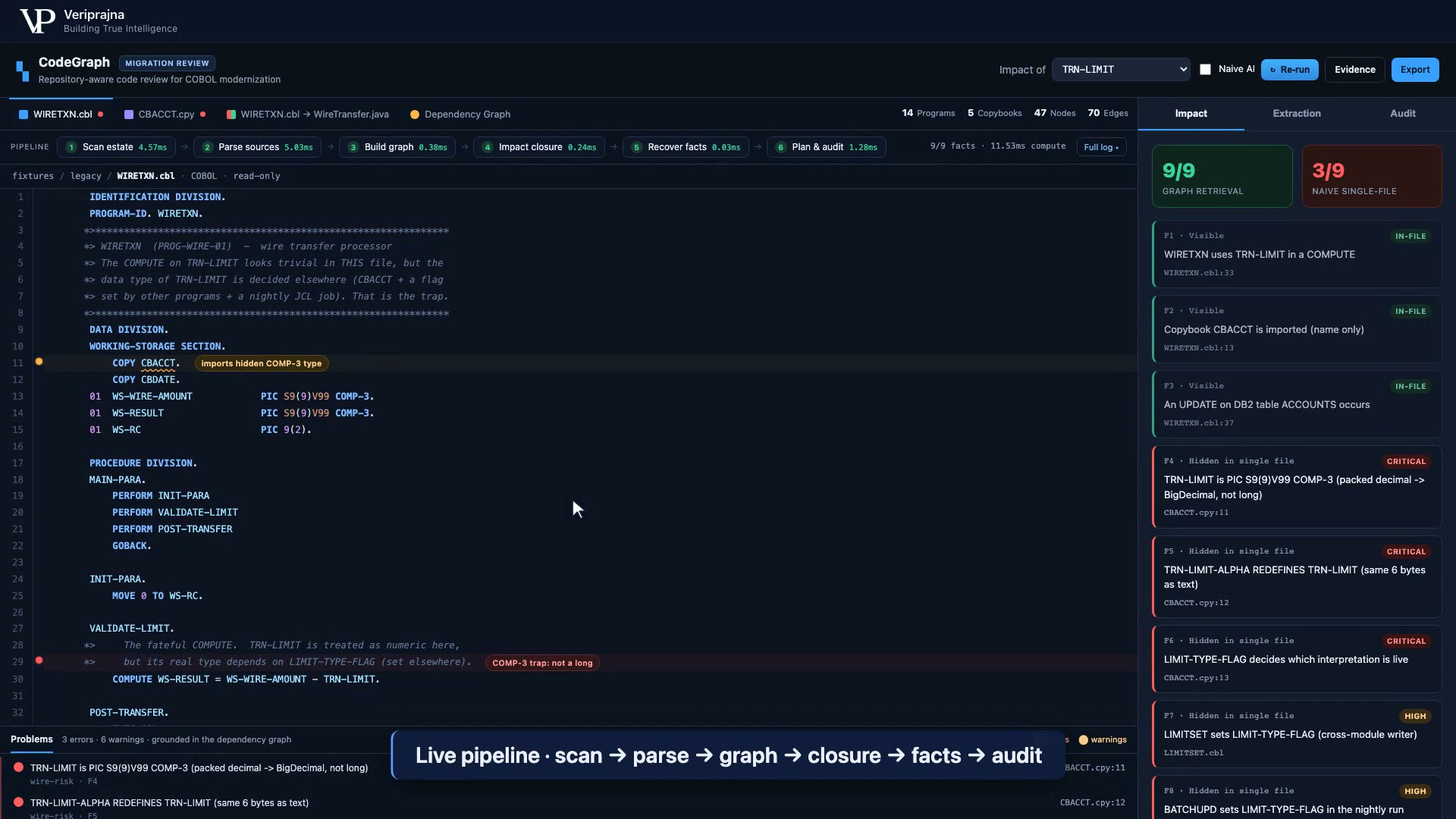Click the 'imports hidden COMP-3 type' annotation
The image size is (1456, 819).
[x=262, y=363]
